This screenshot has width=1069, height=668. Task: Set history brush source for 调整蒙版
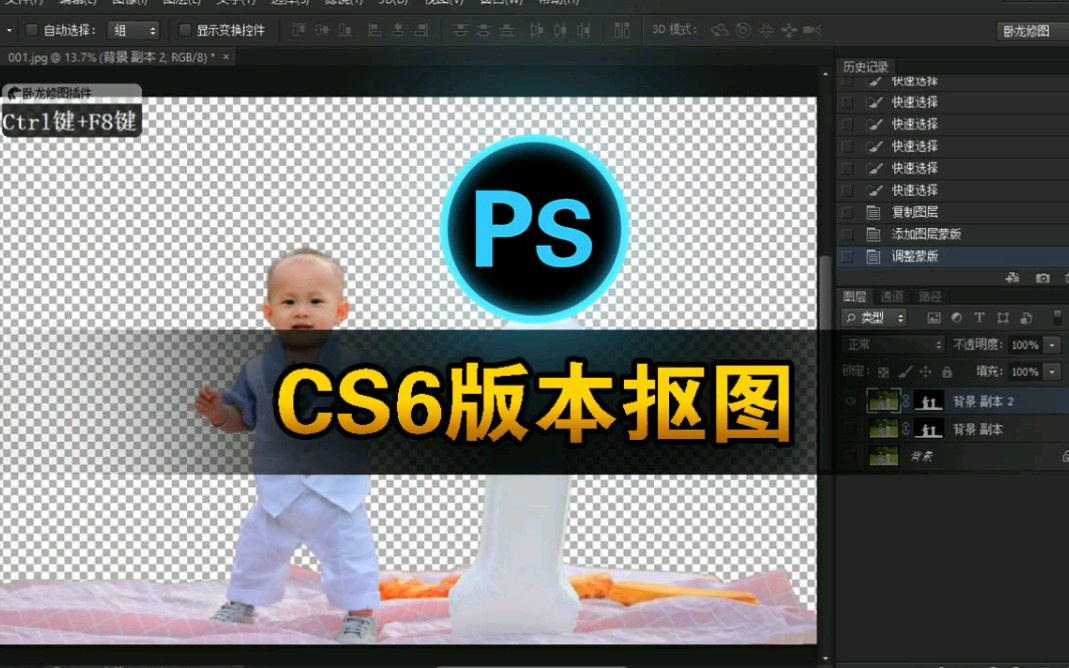pos(847,256)
